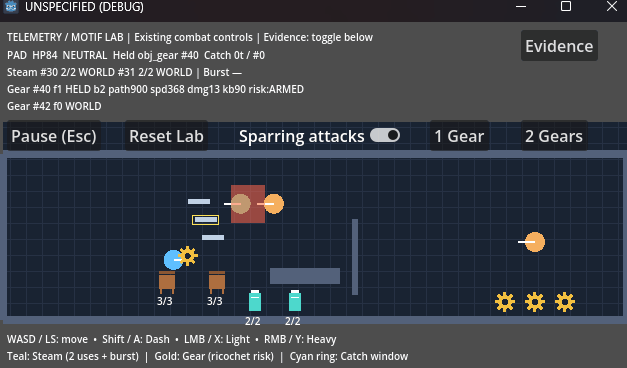
Task: Minimize the UNSPECIFIED (DEBUG) window
Action: pyautogui.click(x=521, y=6)
